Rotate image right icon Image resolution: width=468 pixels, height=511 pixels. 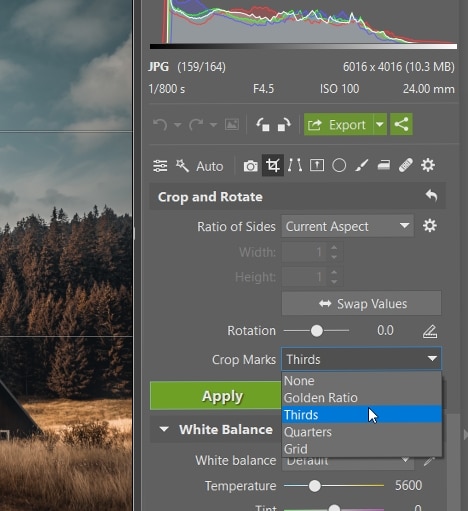pos(284,125)
